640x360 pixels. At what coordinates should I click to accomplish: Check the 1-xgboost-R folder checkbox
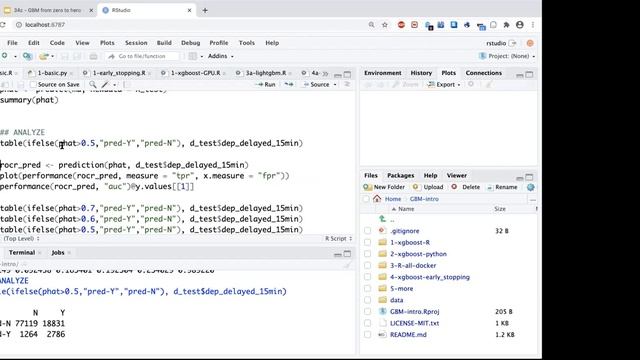367,242
